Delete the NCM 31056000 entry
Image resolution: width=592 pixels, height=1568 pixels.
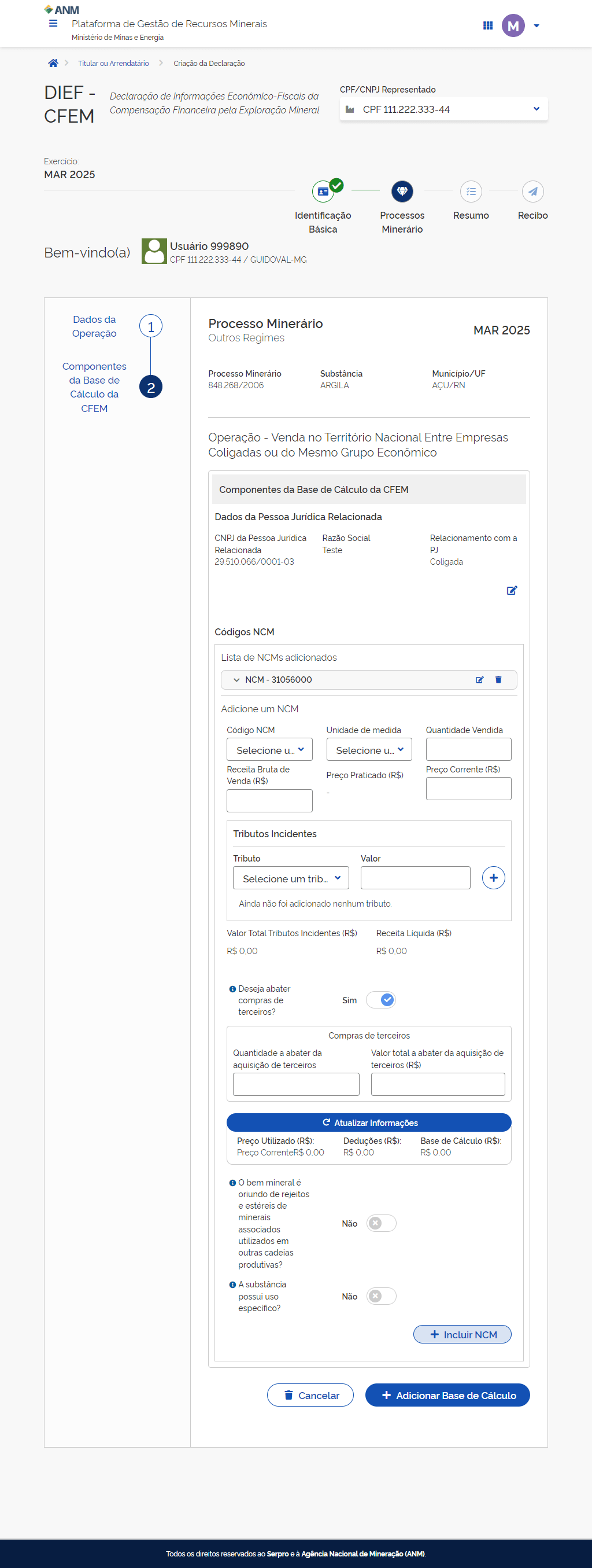click(x=498, y=680)
